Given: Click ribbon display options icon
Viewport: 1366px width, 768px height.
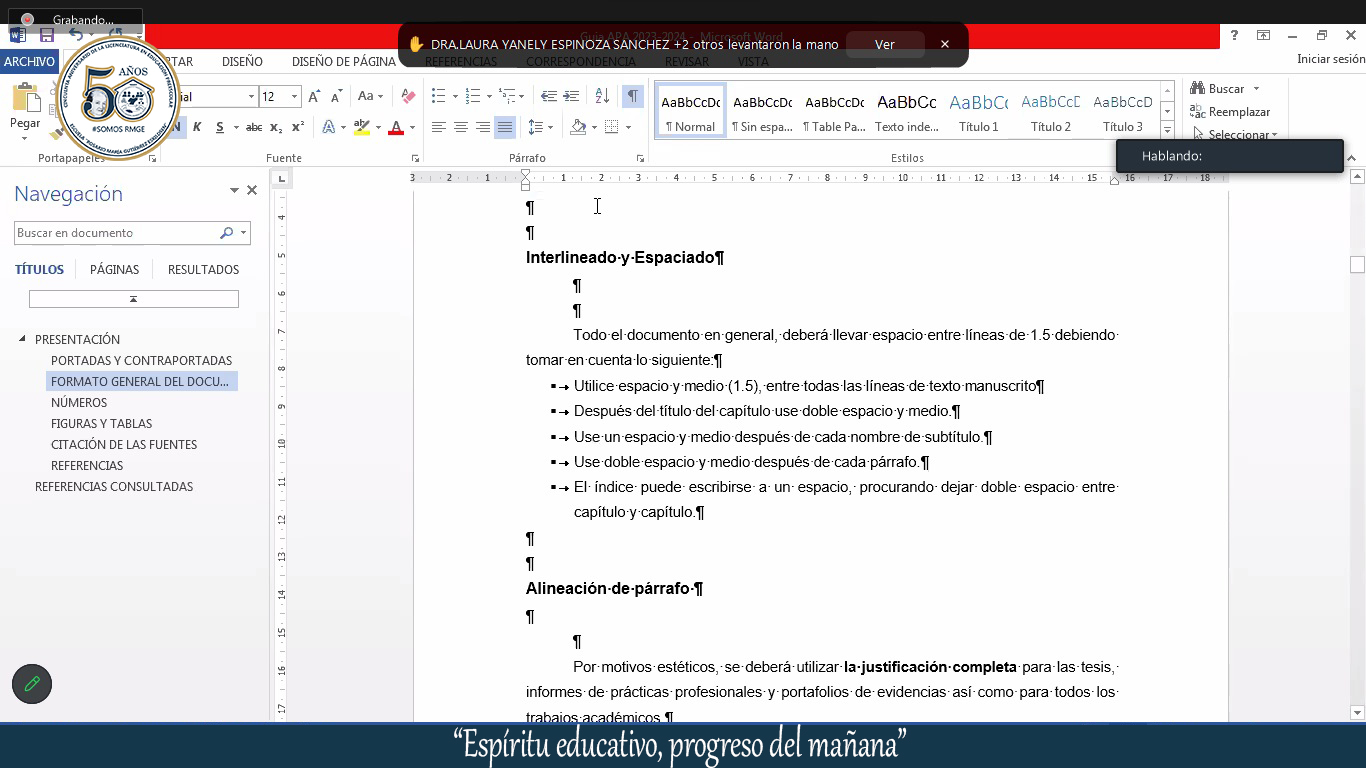Looking at the screenshot, I should [1263, 35].
